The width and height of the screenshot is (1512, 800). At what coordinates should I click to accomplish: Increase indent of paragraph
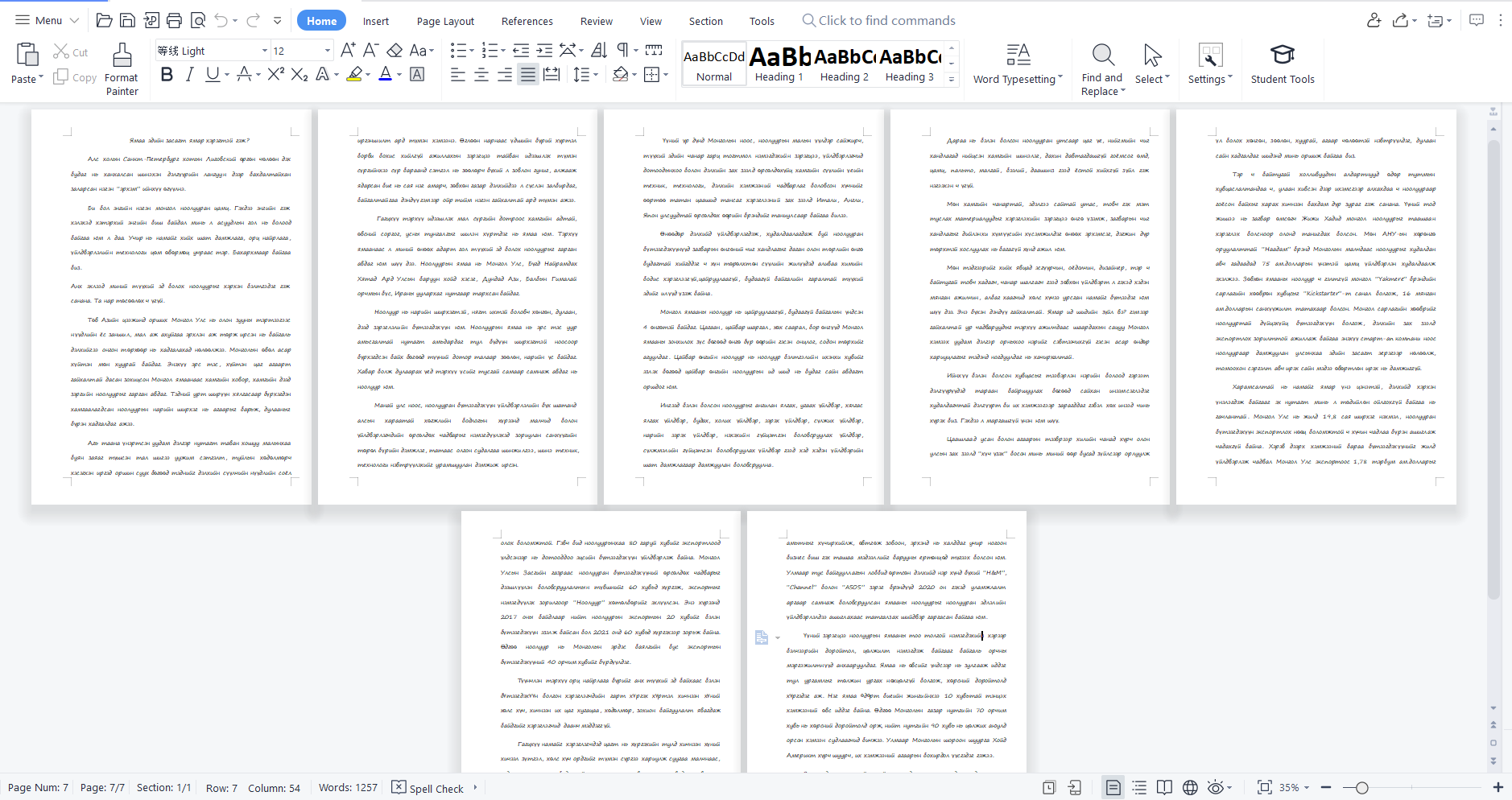pyautogui.click(x=544, y=51)
